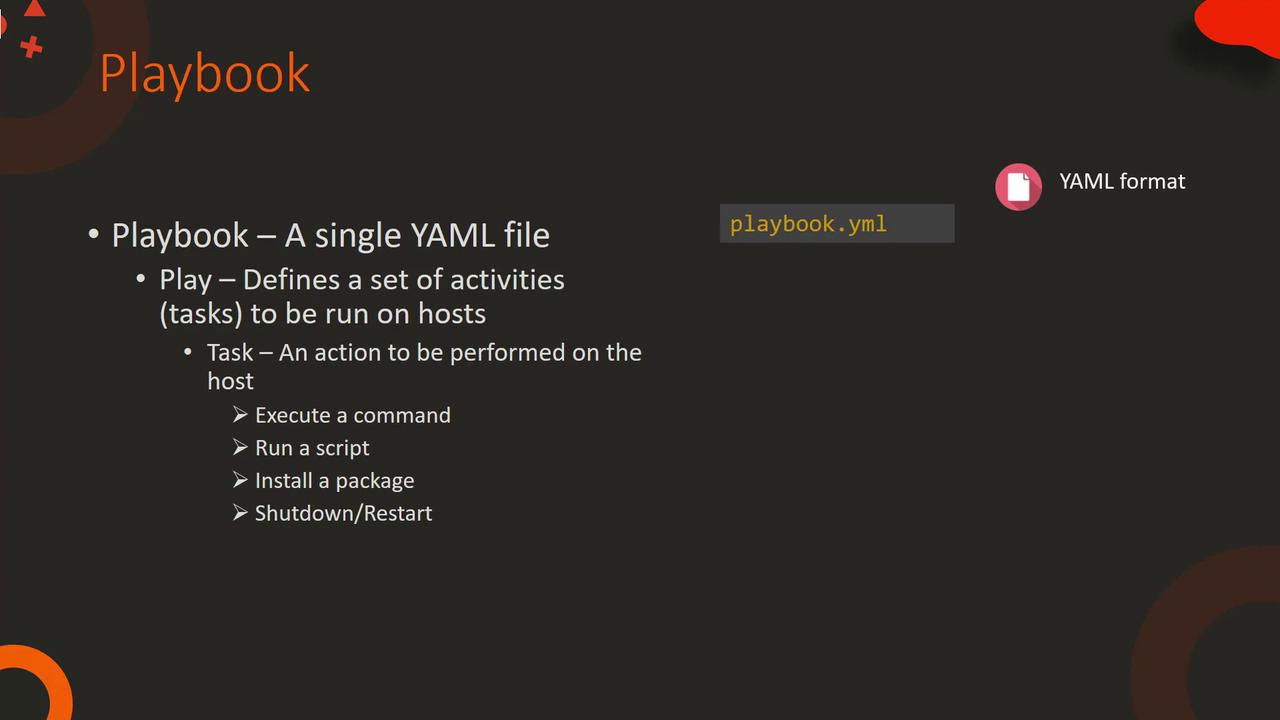
Task: Select the 'A single YAML file' bullet line
Action: [x=330, y=235]
